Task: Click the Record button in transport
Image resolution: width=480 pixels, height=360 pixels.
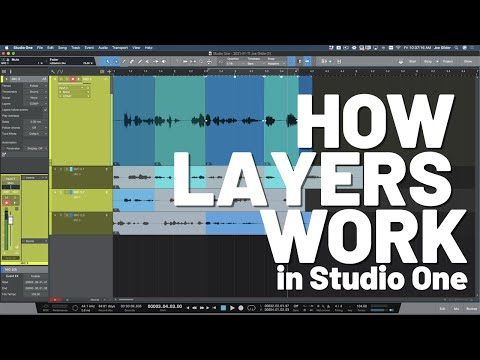Action: coord(241,308)
